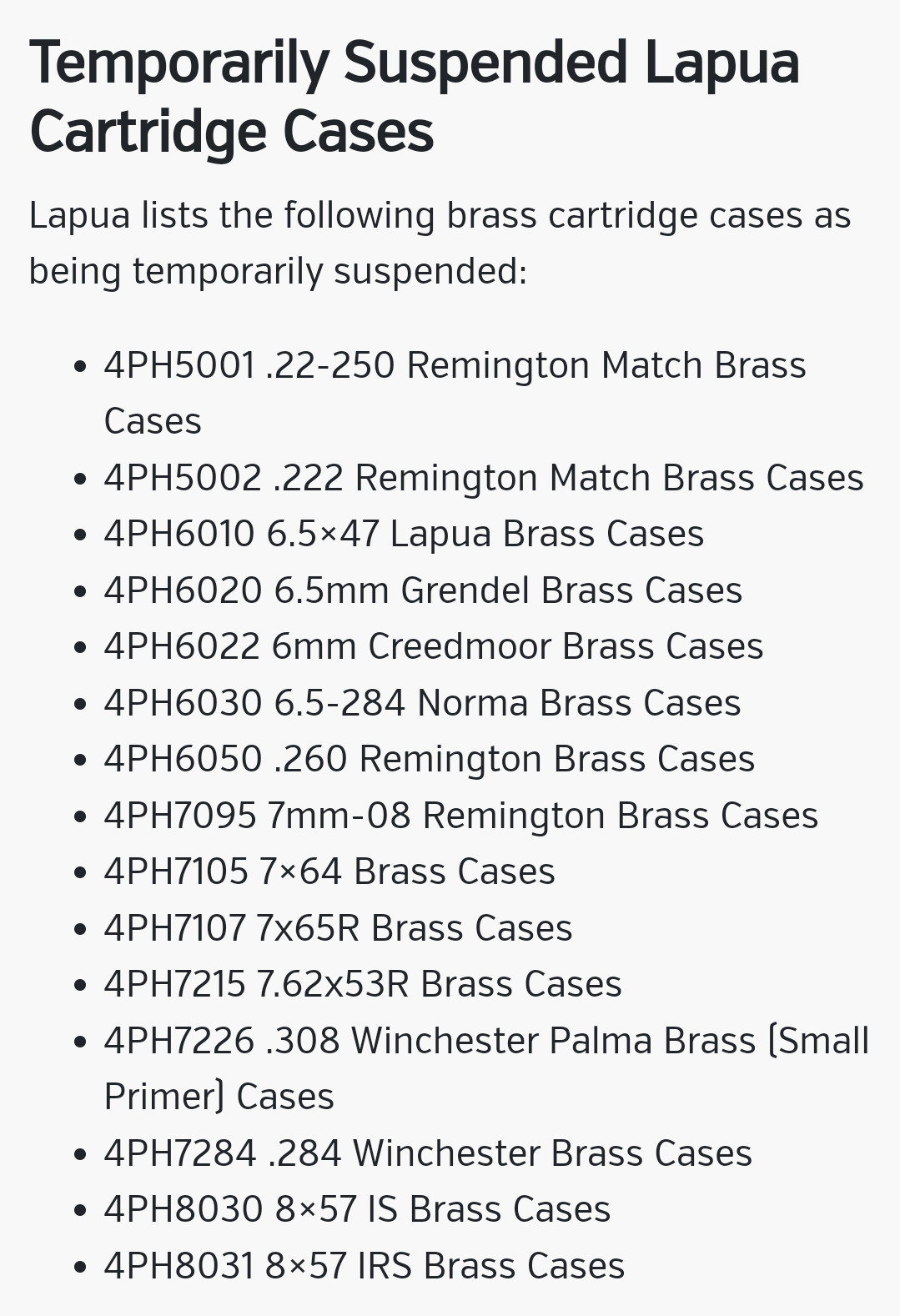This screenshot has width=900, height=1316.
Task: Select the 4PH7215 7.62x53R Brass Cases entry
Action: (x=363, y=984)
